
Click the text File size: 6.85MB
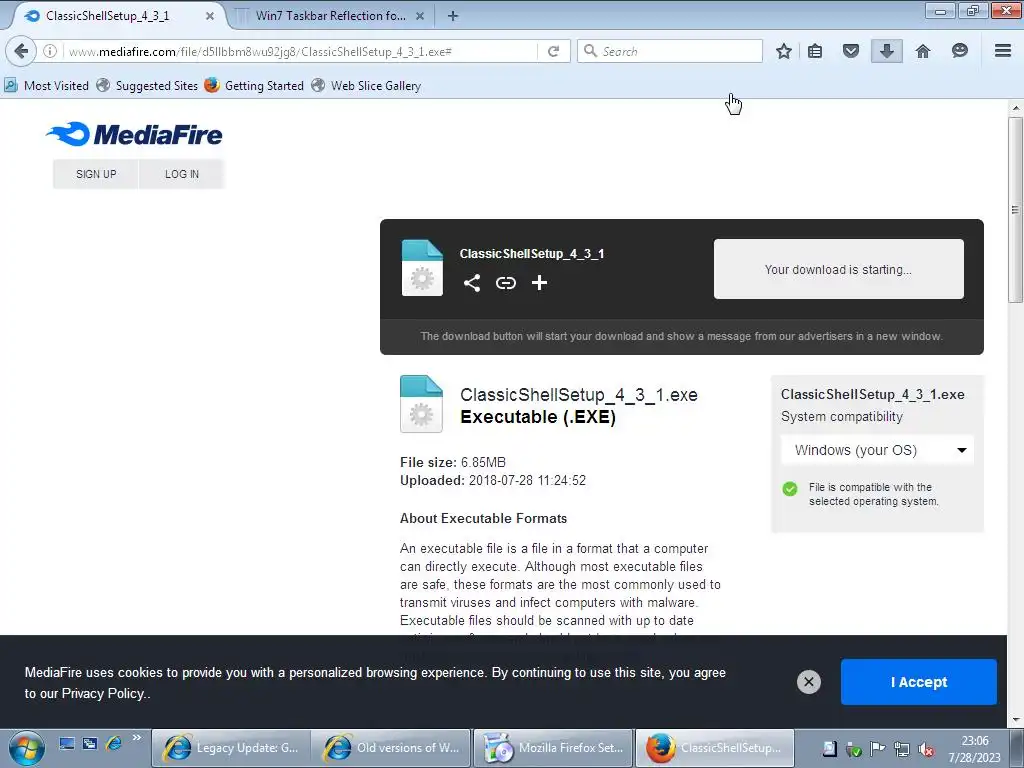coord(453,462)
